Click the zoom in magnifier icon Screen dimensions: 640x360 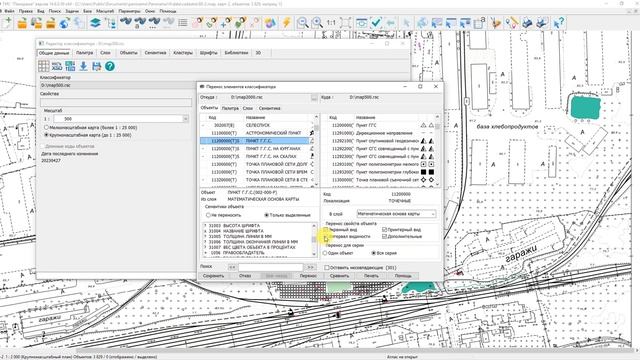click(317, 23)
